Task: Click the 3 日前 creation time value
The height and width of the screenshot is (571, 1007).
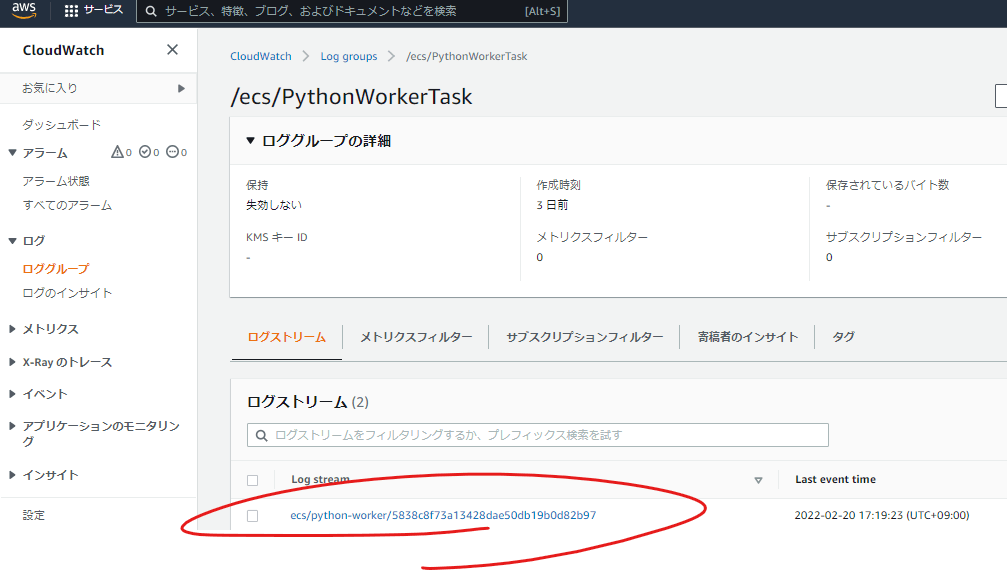Action: [552, 205]
